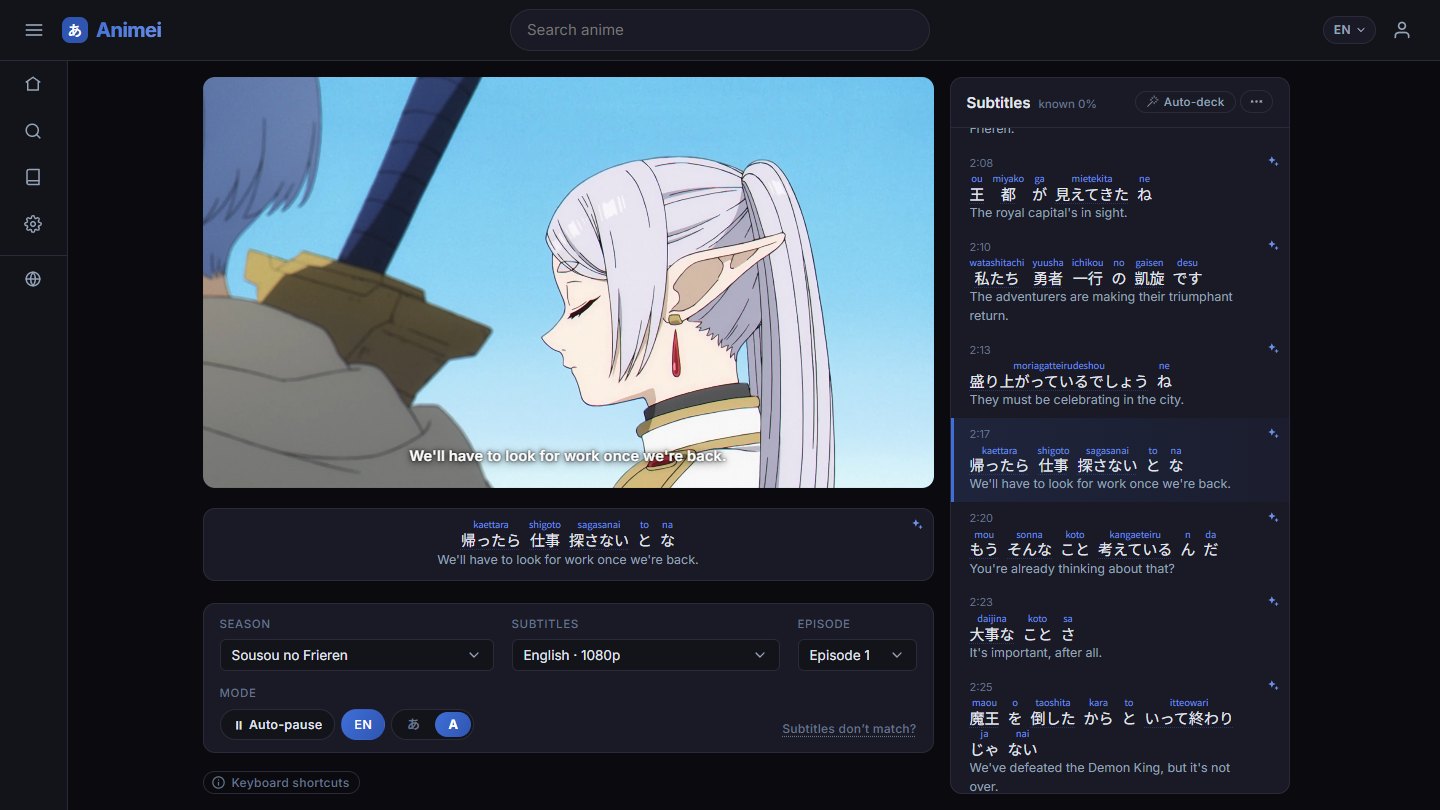Toggle the EN subtitle mode button
This screenshot has height=810, width=1440.
click(x=363, y=724)
